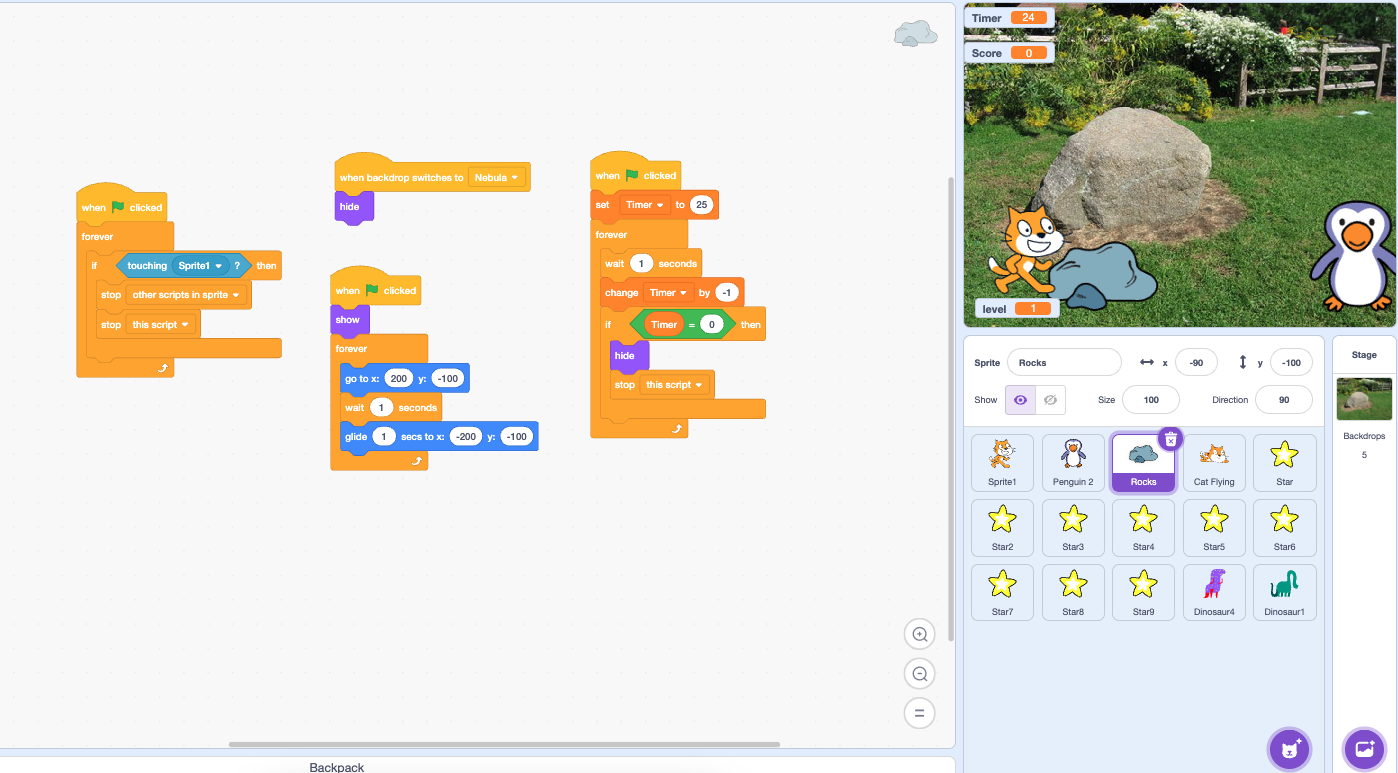Screen dimensions: 1398x773
Task: Select the Cat Flying sprite
Action: point(1214,462)
